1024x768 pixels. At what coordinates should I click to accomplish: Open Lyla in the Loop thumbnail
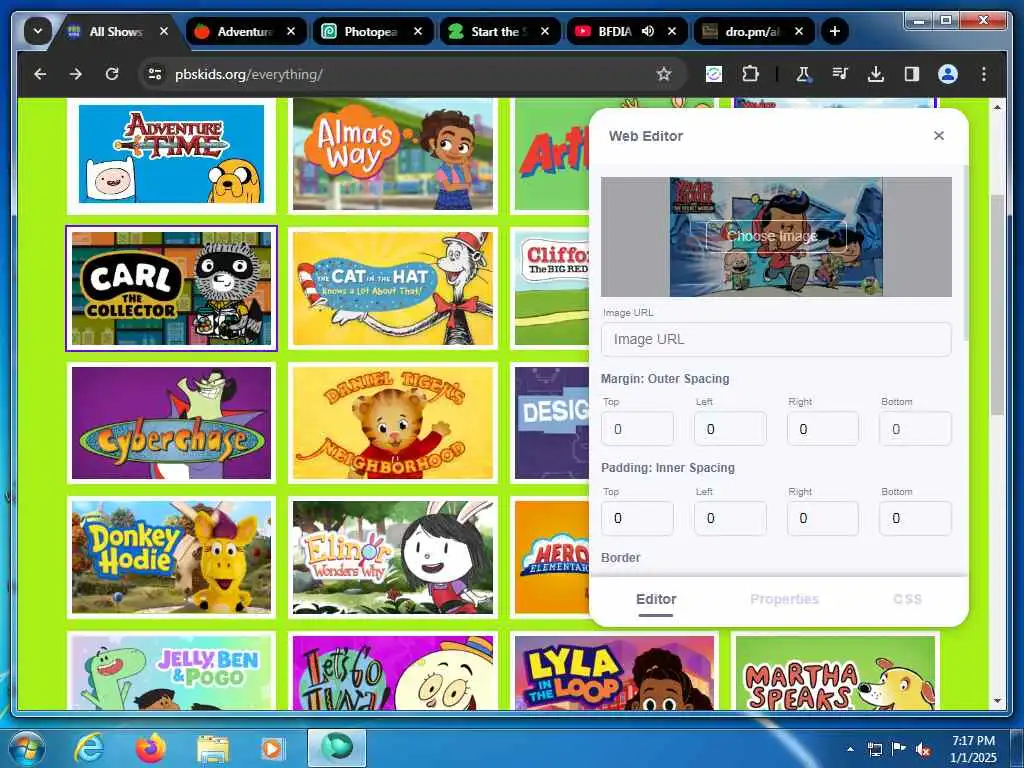pyautogui.click(x=615, y=671)
